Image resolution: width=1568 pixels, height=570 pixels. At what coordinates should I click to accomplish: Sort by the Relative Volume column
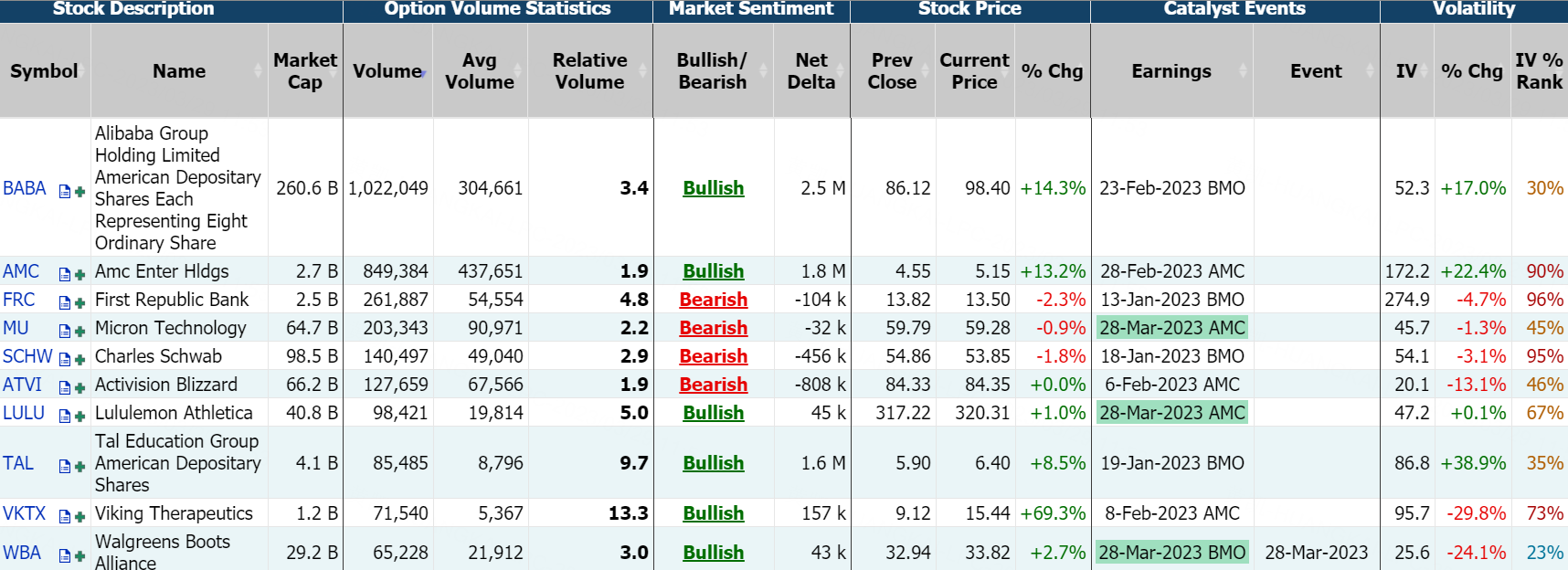(x=589, y=71)
